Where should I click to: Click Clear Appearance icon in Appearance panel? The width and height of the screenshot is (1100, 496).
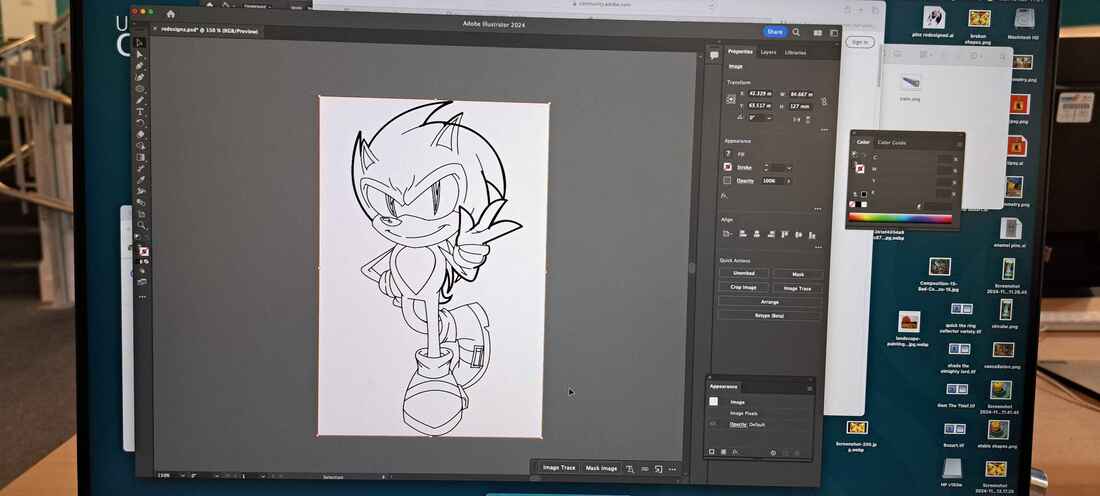[x=773, y=453]
